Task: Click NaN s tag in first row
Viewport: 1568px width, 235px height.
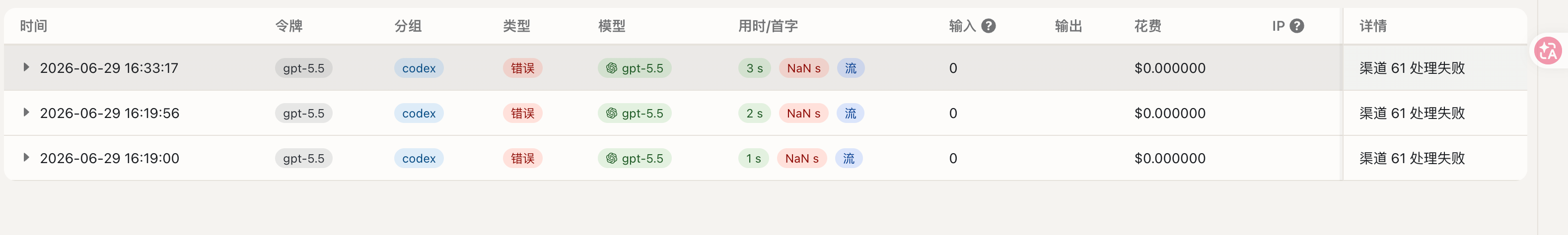Action: pos(803,68)
